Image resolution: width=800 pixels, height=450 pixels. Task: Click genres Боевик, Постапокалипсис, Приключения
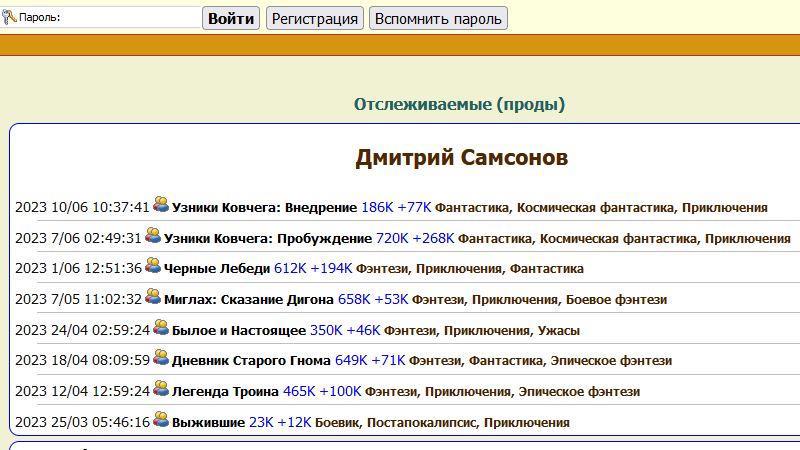click(442, 422)
